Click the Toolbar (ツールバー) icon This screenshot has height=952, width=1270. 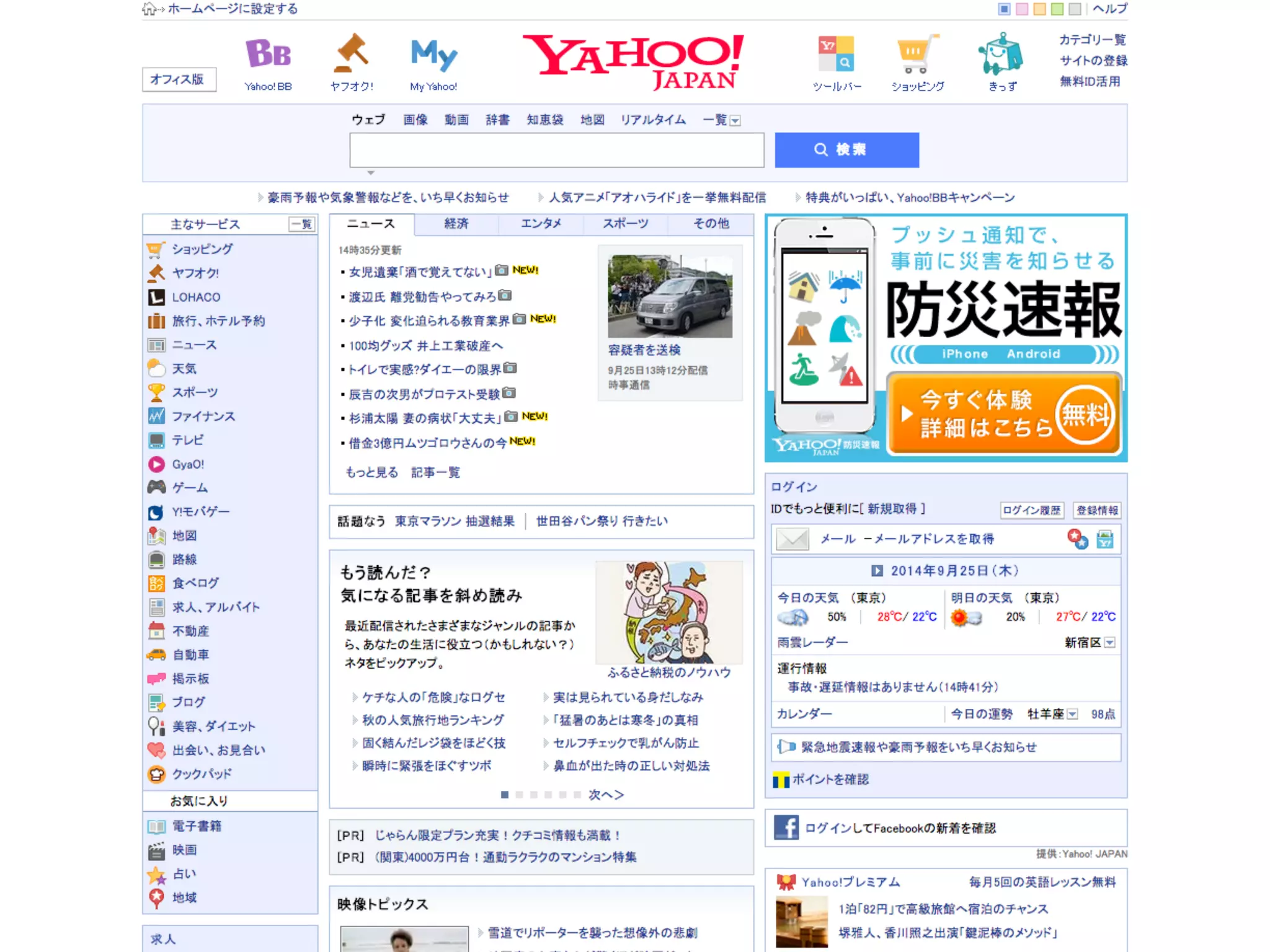837,54
